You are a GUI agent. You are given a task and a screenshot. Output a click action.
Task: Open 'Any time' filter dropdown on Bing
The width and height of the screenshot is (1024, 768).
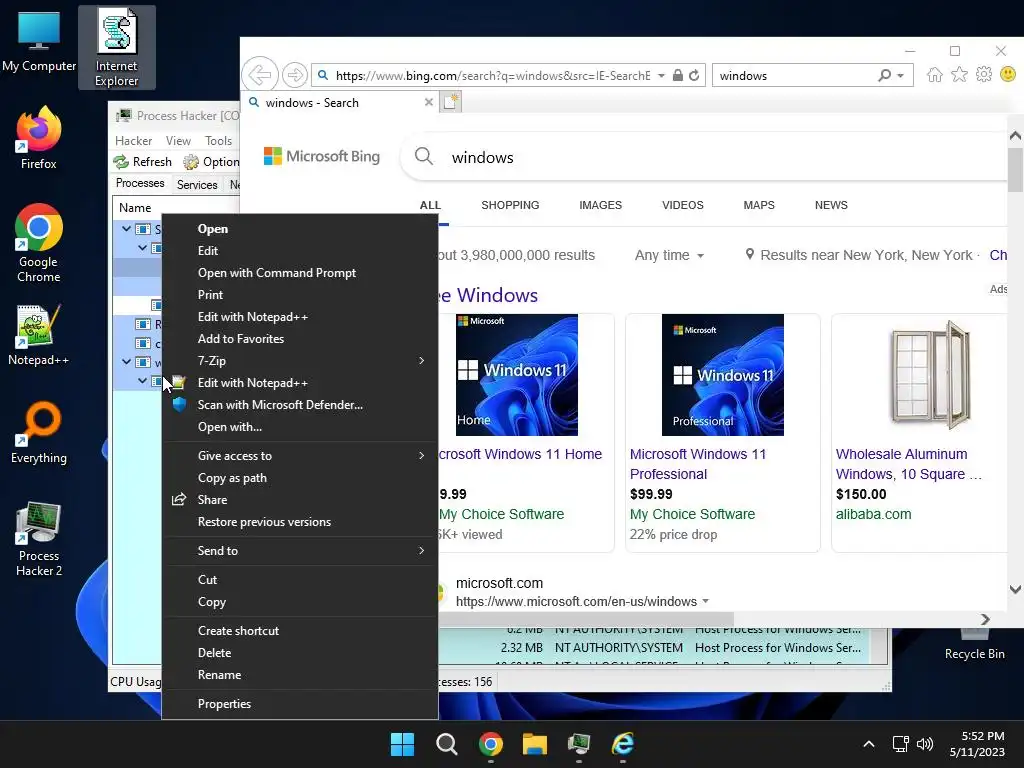[x=669, y=255]
